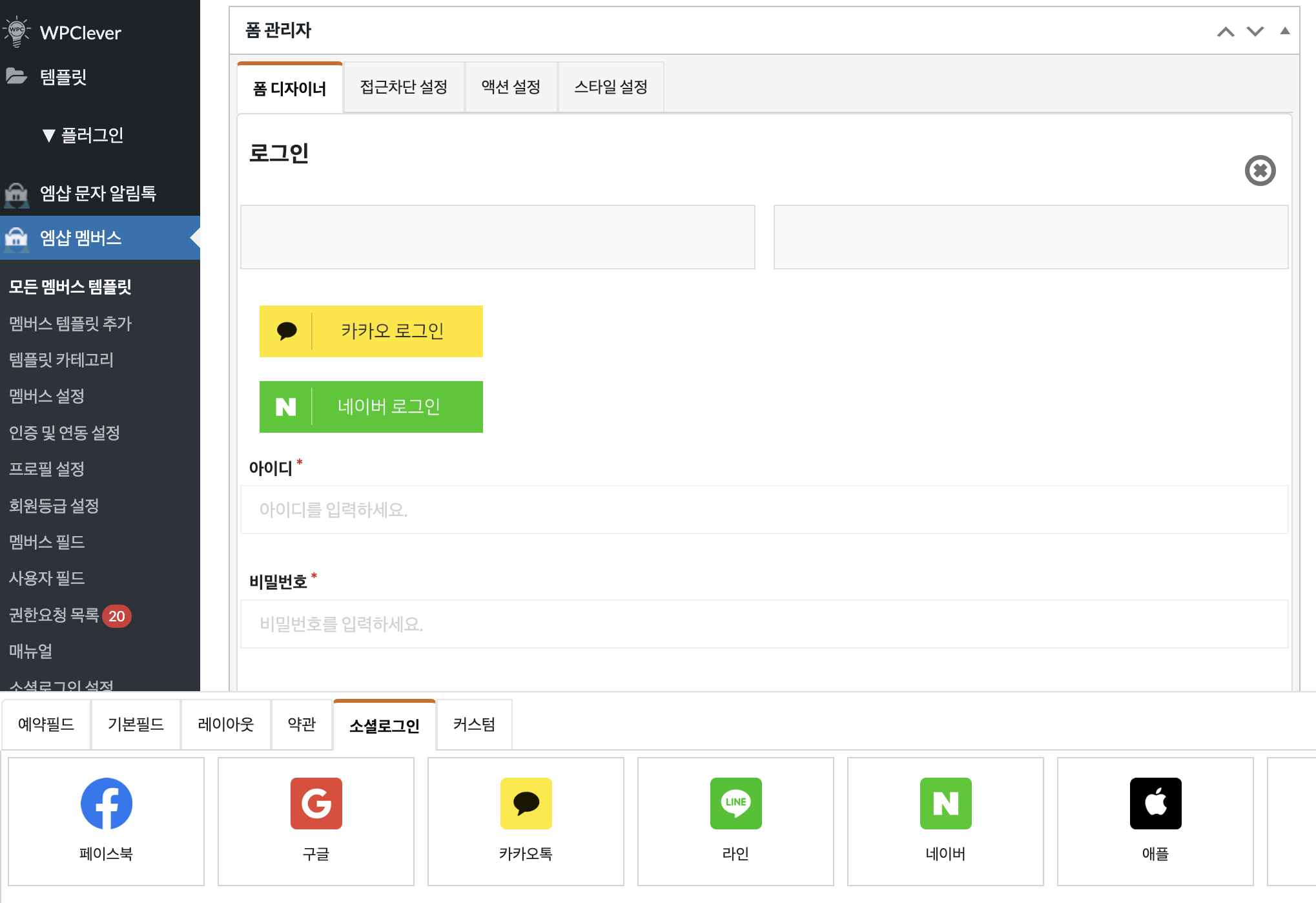Screen dimensions: 1316x903
Task: Click the 페이스북 label text
Action: pyautogui.click(x=107, y=854)
